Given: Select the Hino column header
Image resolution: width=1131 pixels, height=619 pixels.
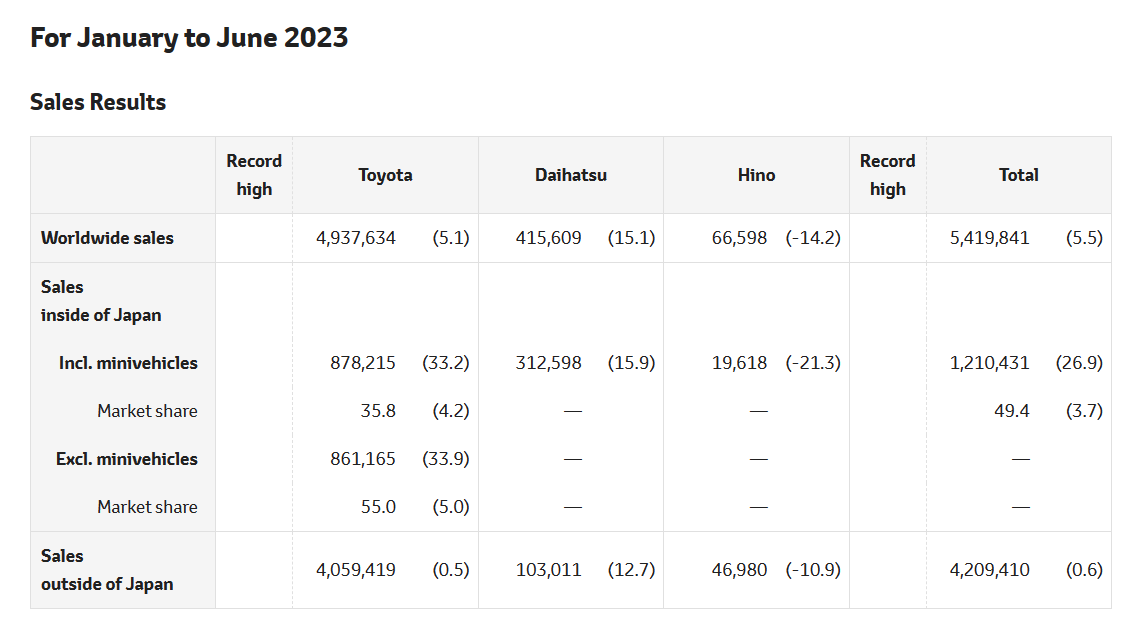Looking at the screenshot, I should click(x=756, y=175).
